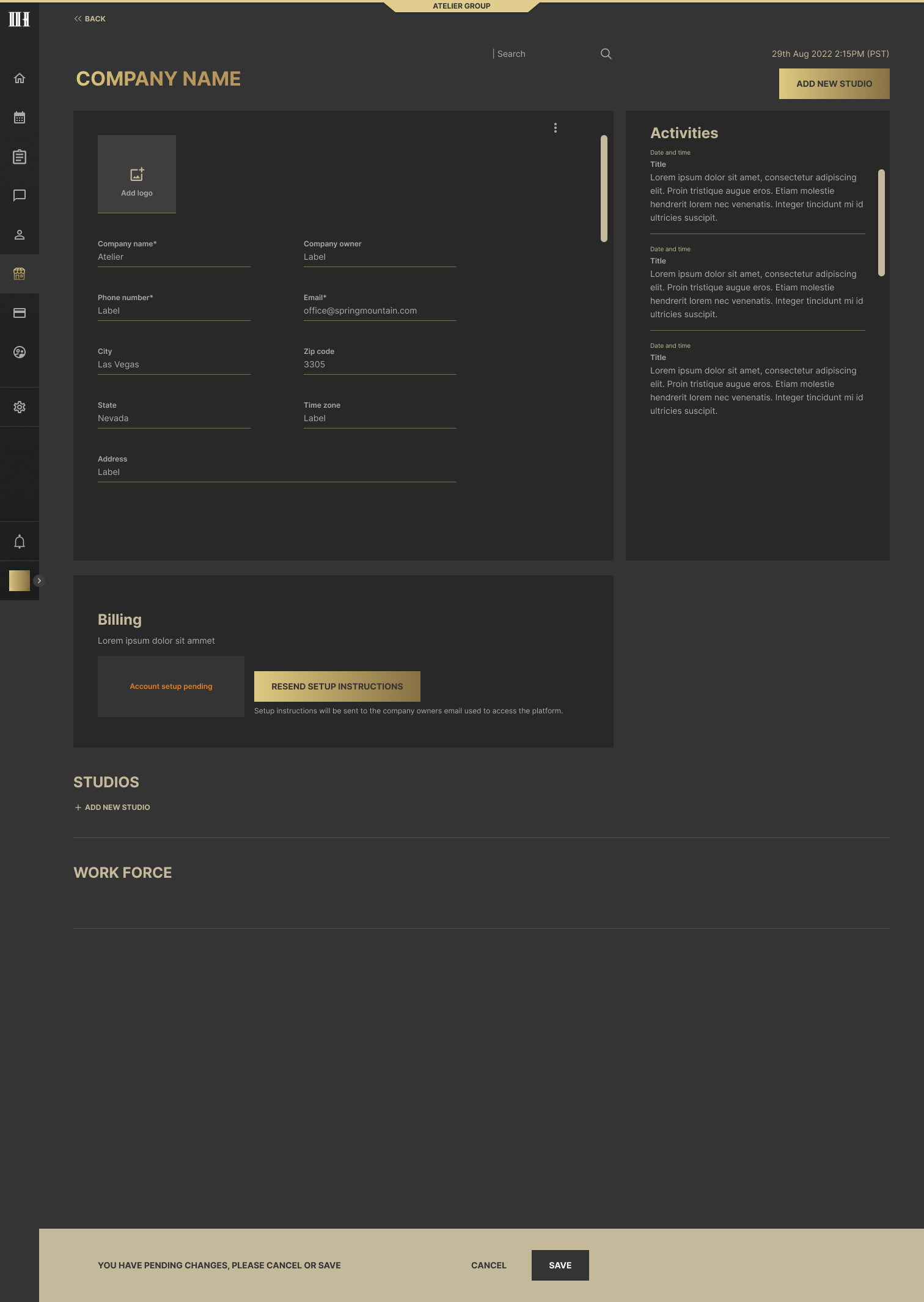Open the clipboard list icon in sidebar

pos(20,156)
